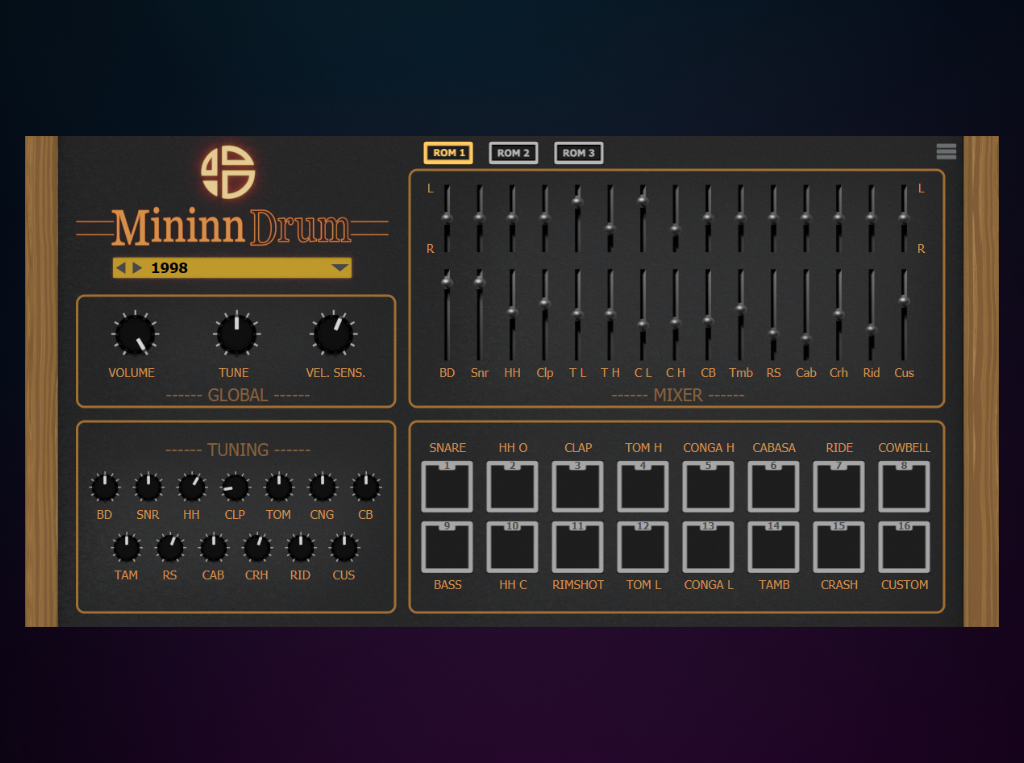Click the Snr pan slider handle
This screenshot has height=763, width=1024.
click(x=479, y=217)
